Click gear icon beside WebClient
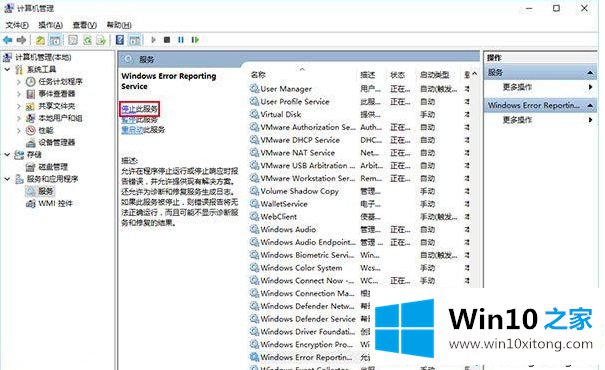This screenshot has width=605, height=370. click(254, 216)
